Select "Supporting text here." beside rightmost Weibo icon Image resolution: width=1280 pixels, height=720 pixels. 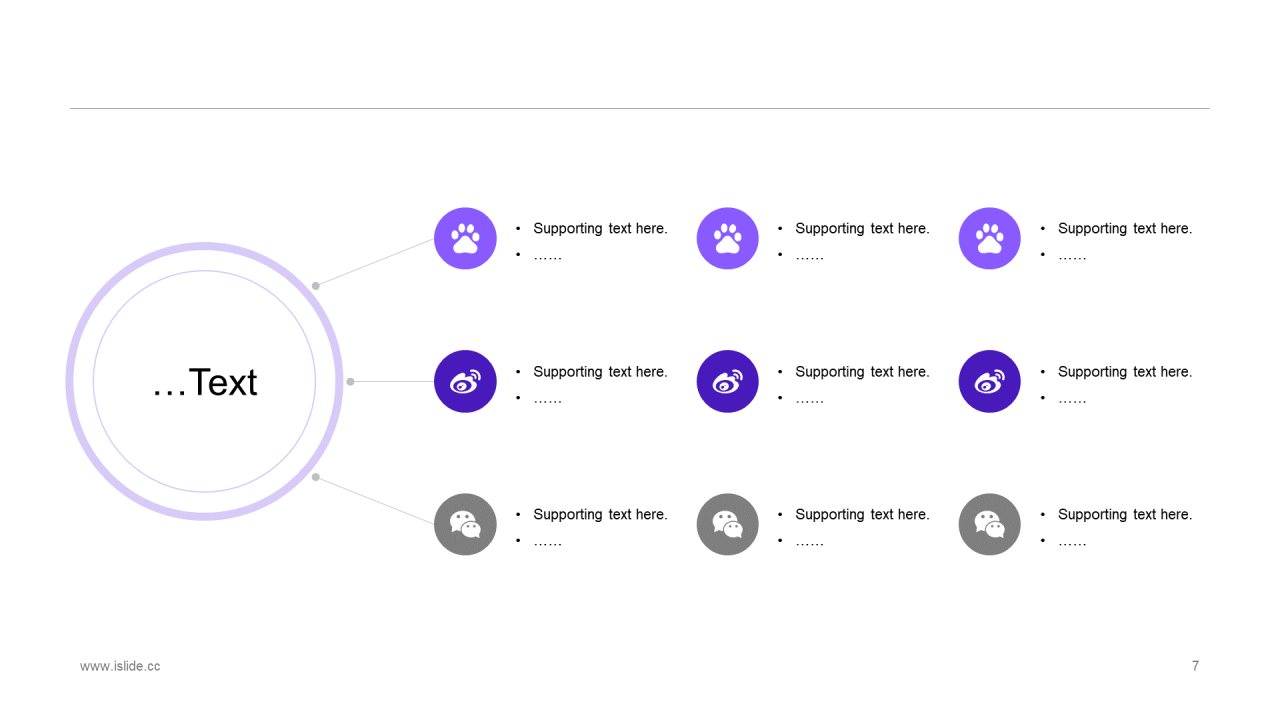click(x=1125, y=372)
